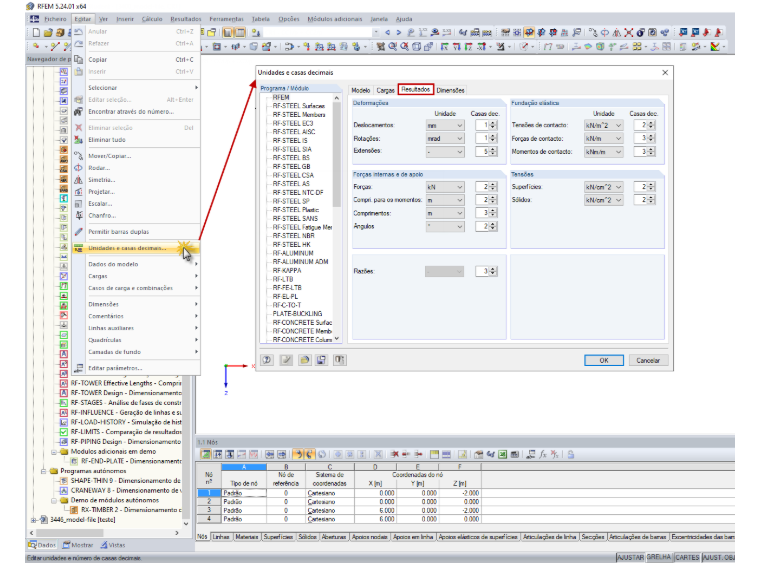760x563 pixels.
Task: Click the navigate forward arrow in top toolbar
Action: [x=398, y=32]
